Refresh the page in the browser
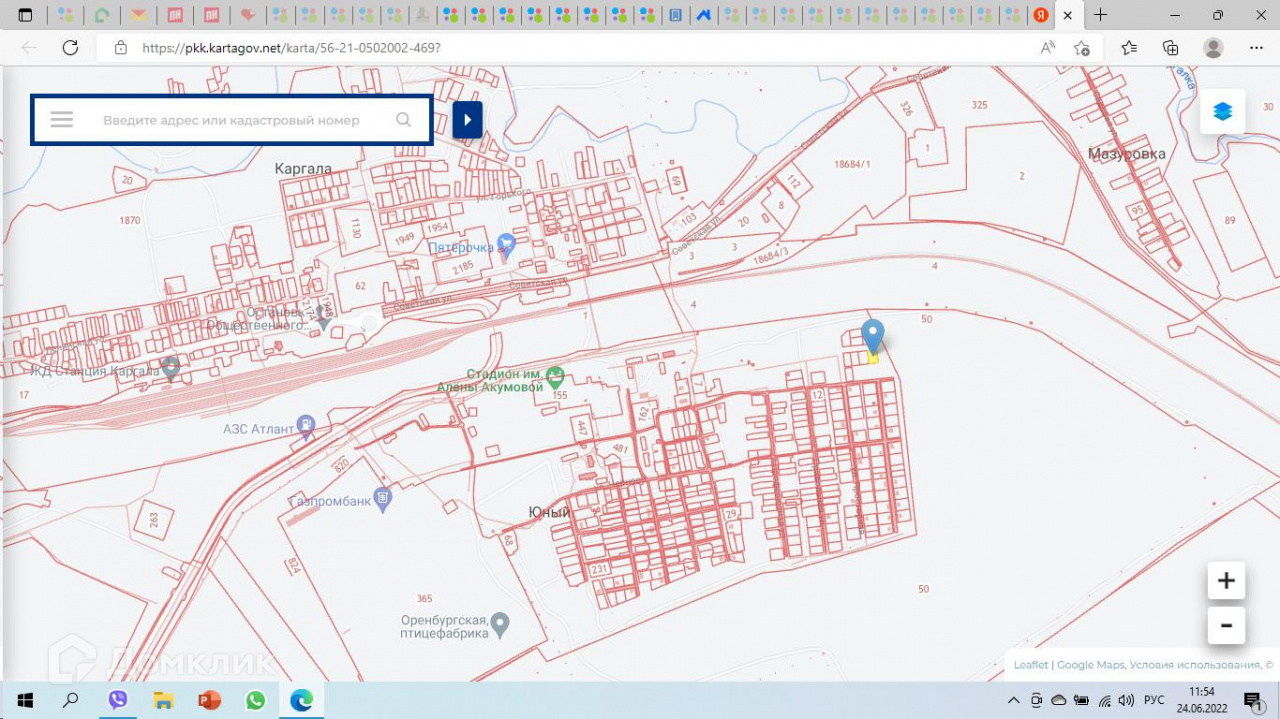 tap(70, 47)
